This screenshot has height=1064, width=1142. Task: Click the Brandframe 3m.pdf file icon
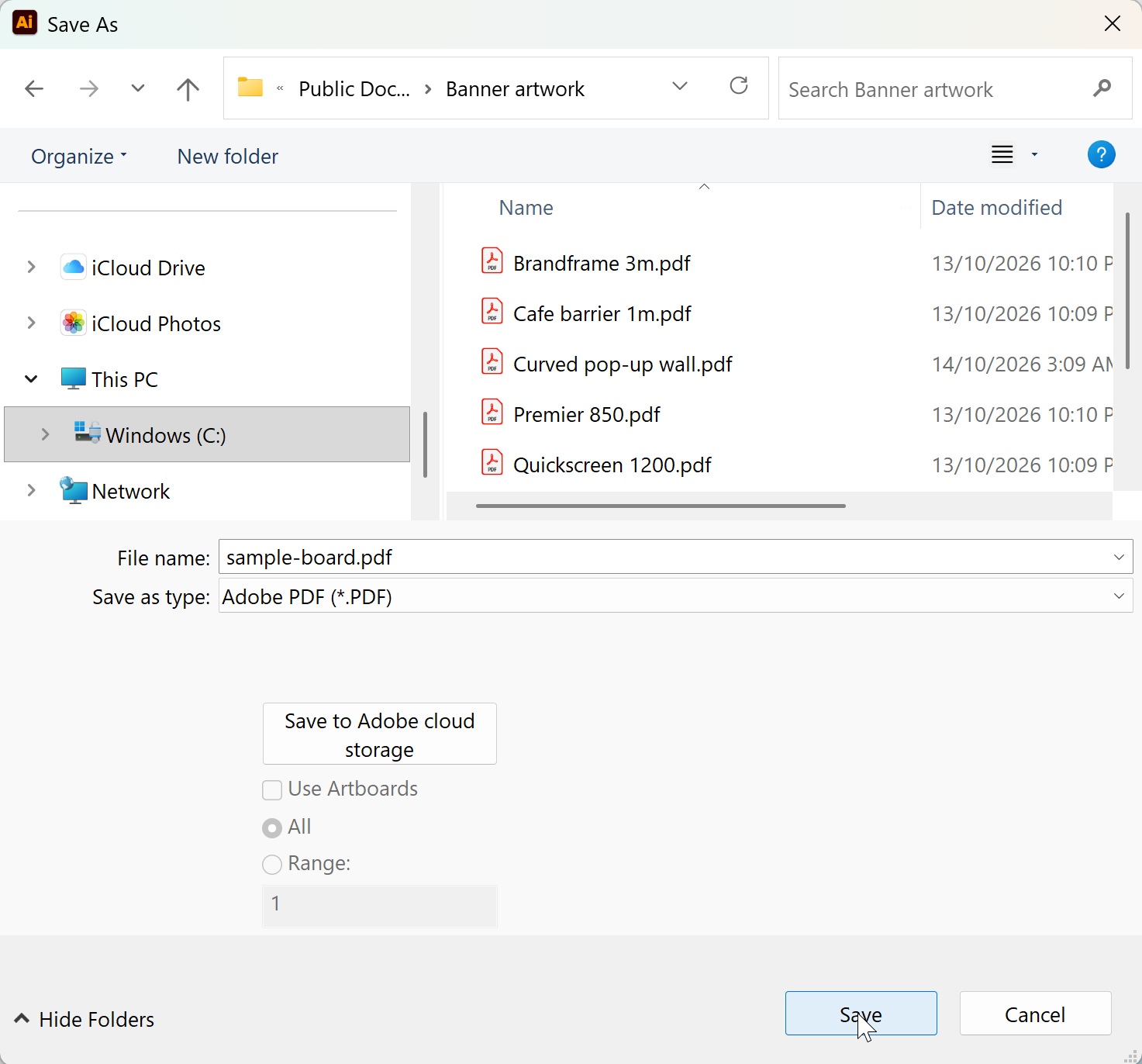click(x=492, y=261)
